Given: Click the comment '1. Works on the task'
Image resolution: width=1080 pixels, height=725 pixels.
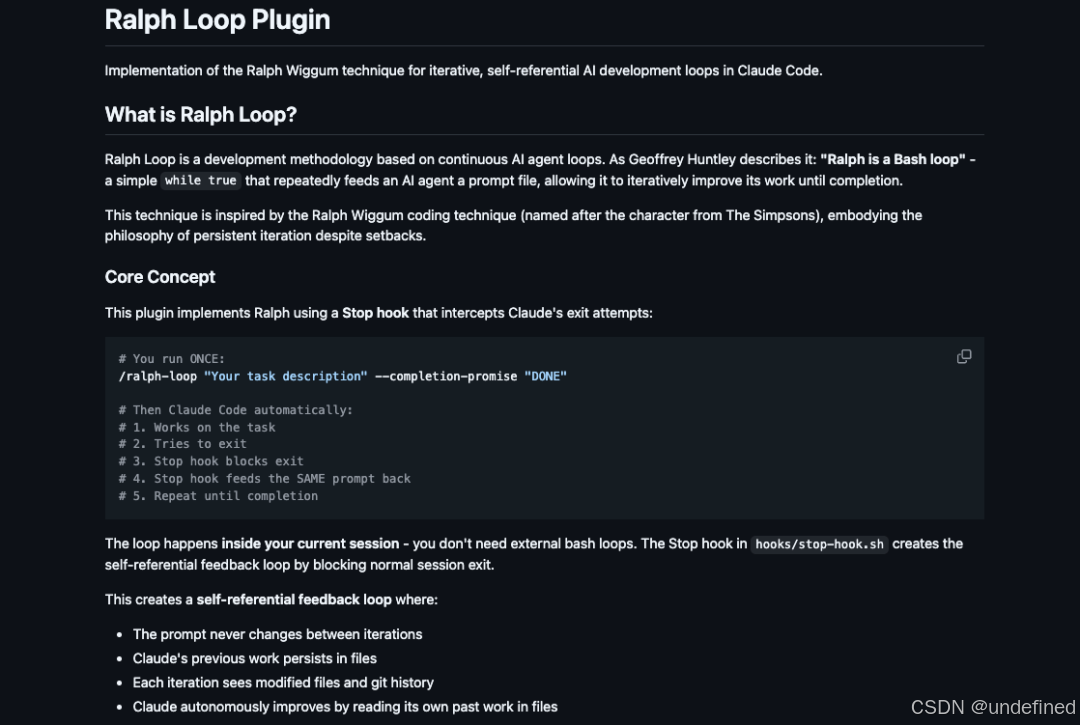Looking at the screenshot, I should pos(197,427).
